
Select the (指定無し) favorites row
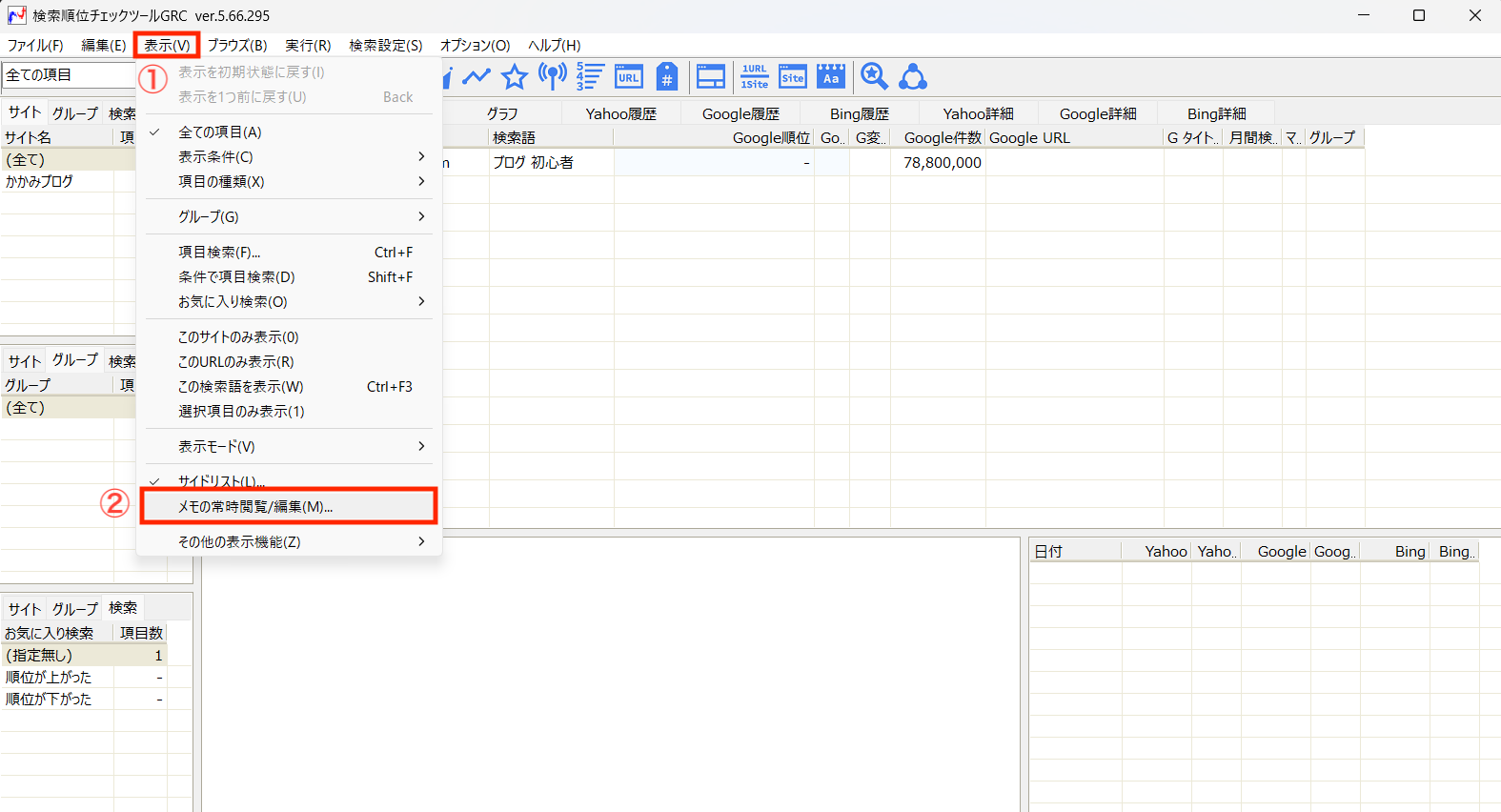84,655
